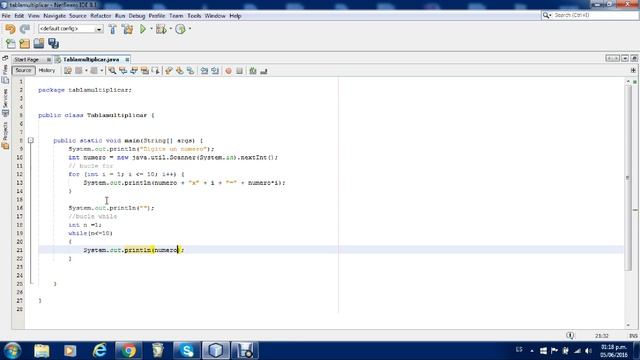The image size is (640, 360).
Task: Click the editor vertical scrollbar
Action: 628,178
